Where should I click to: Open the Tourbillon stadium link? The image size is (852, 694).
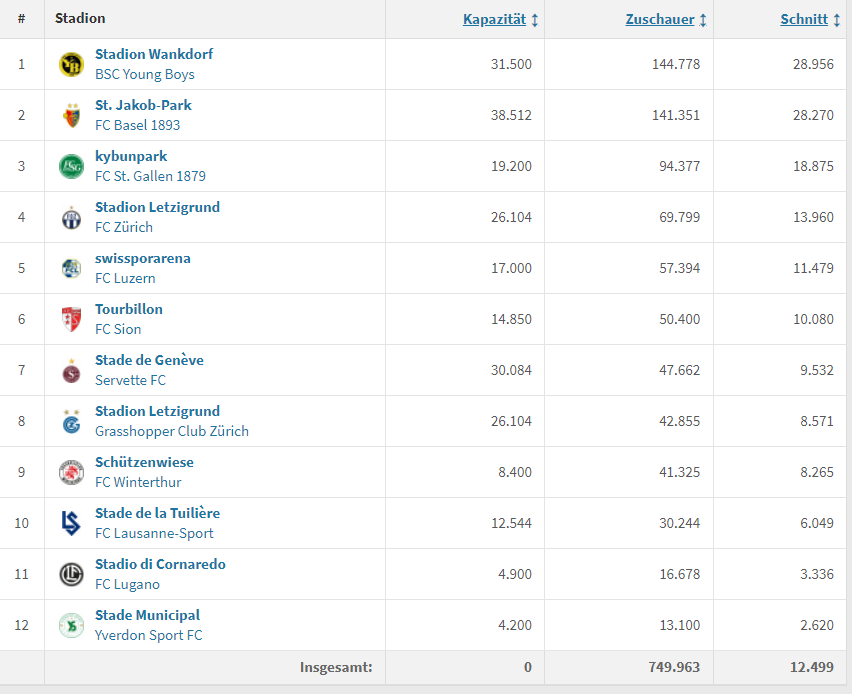pos(129,309)
